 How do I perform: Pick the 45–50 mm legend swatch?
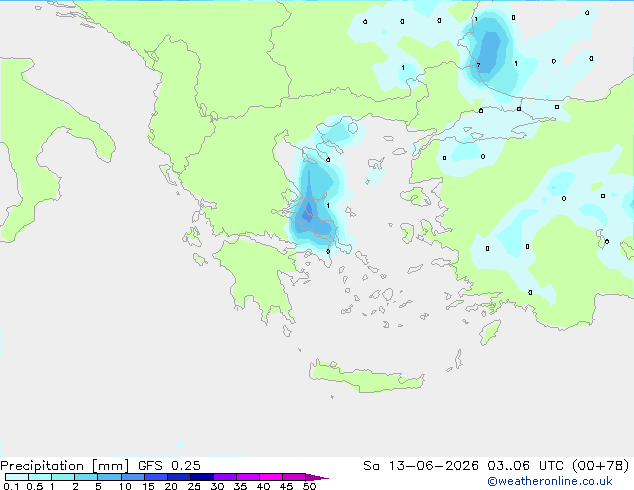click(294, 477)
